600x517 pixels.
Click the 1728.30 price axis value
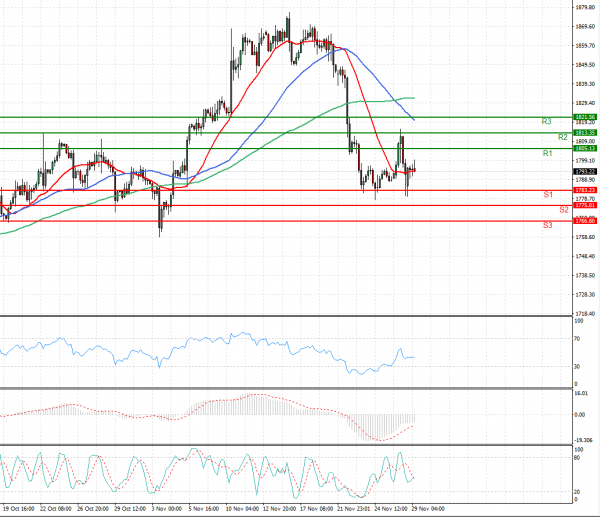tap(585, 294)
